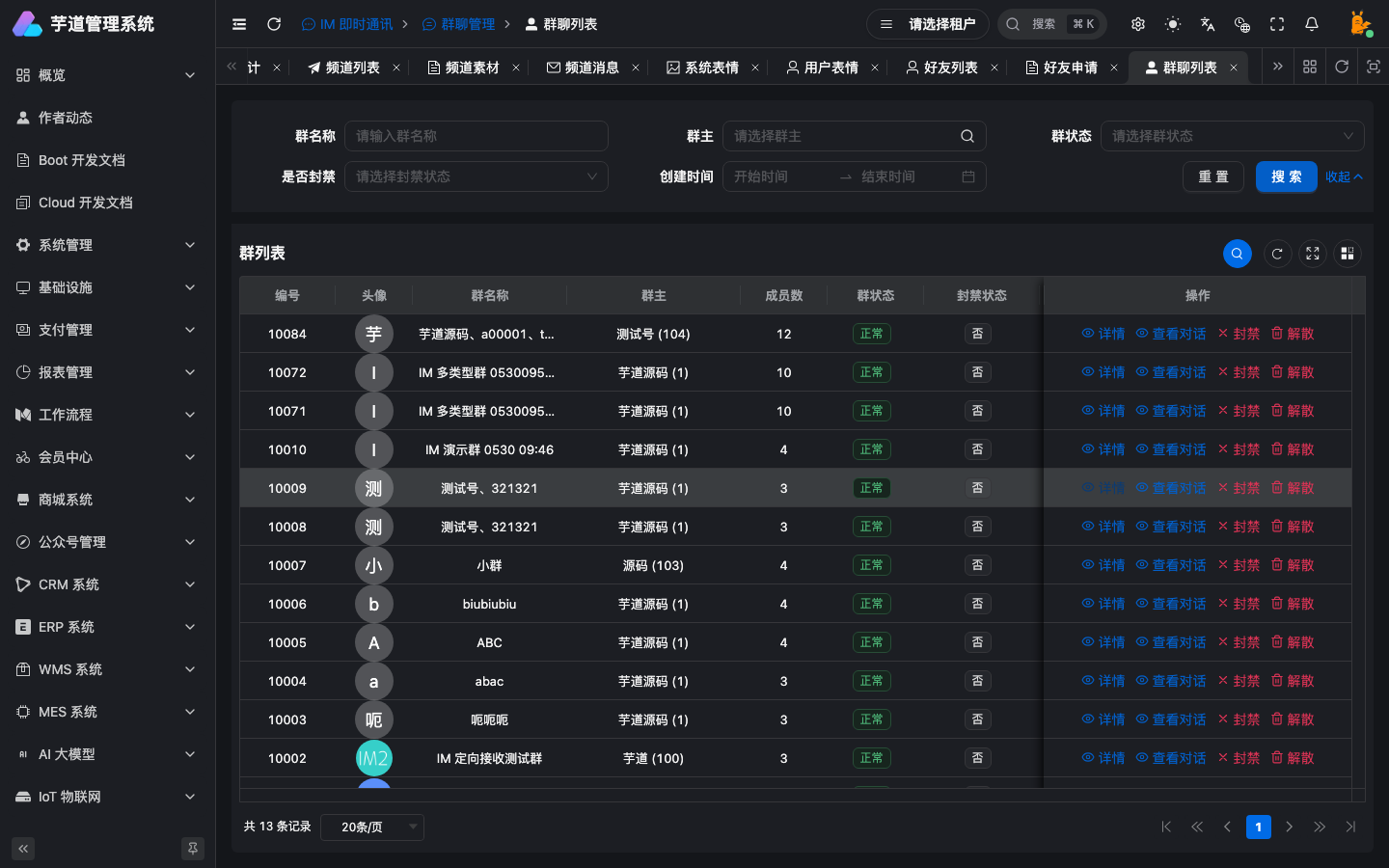Open the language translation icon

pyautogui.click(x=1208, y=24)
